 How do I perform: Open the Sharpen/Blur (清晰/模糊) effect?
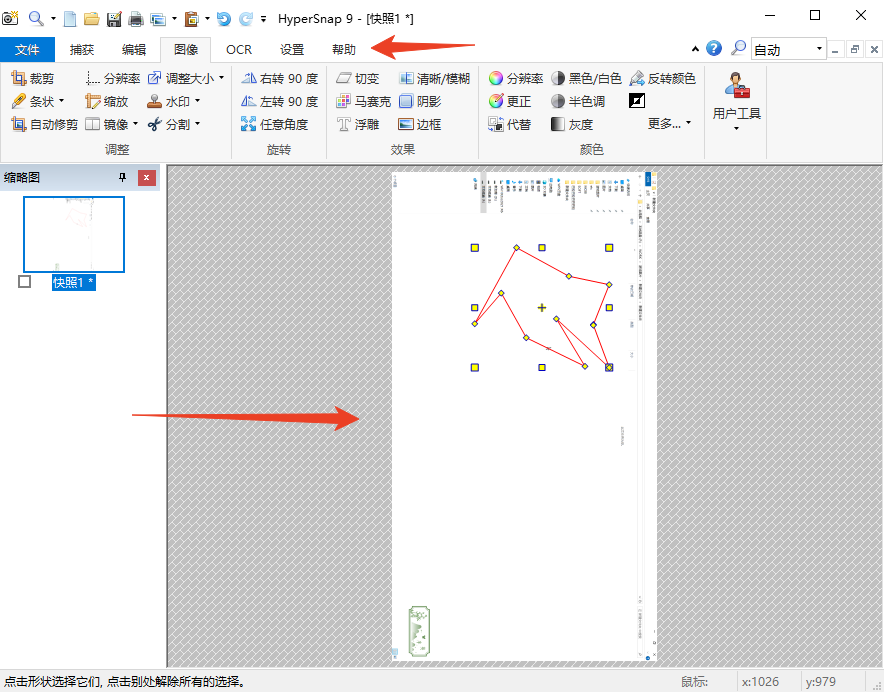[434, 78]
